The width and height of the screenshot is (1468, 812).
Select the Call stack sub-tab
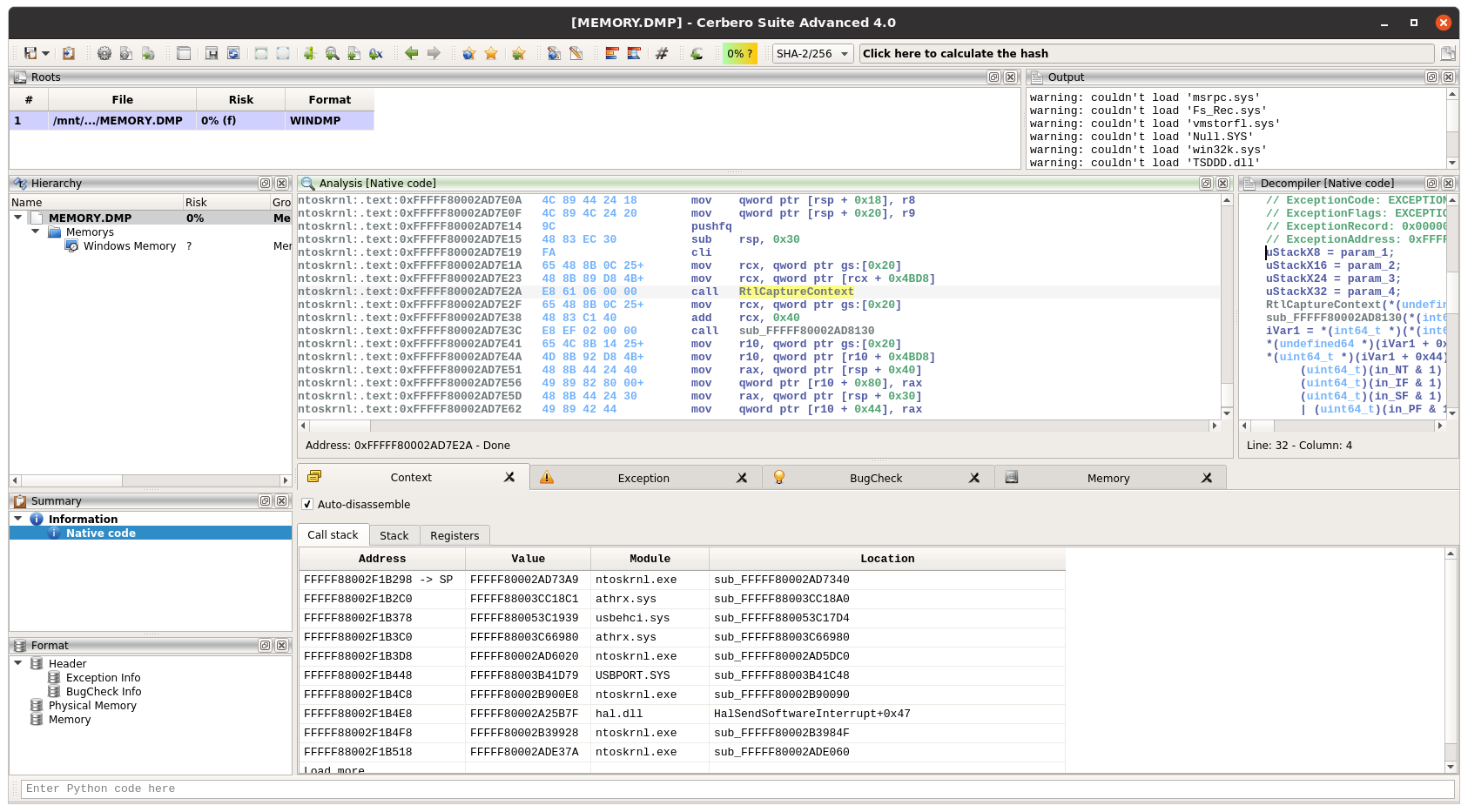pyautogui.click(x=333, y=535)
